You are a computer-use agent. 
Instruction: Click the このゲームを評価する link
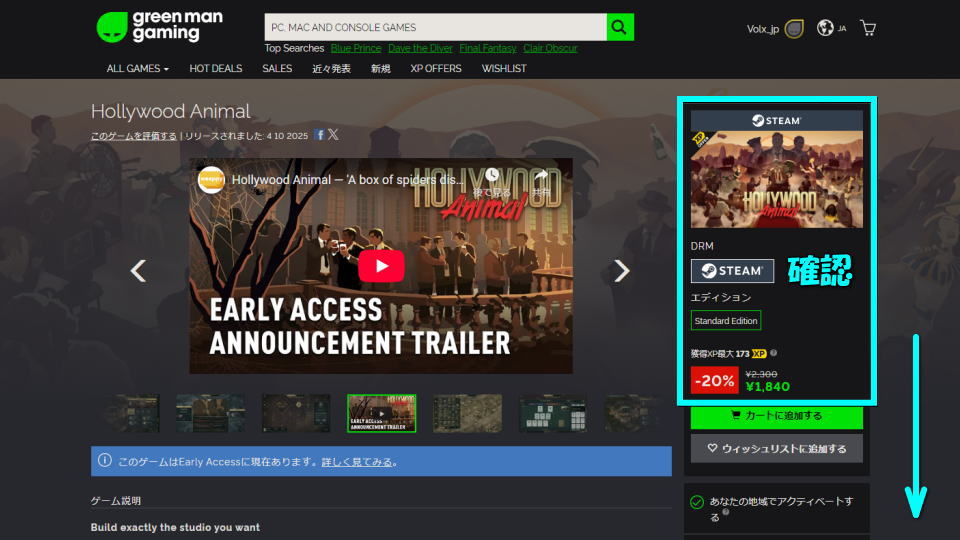[133, 136]
